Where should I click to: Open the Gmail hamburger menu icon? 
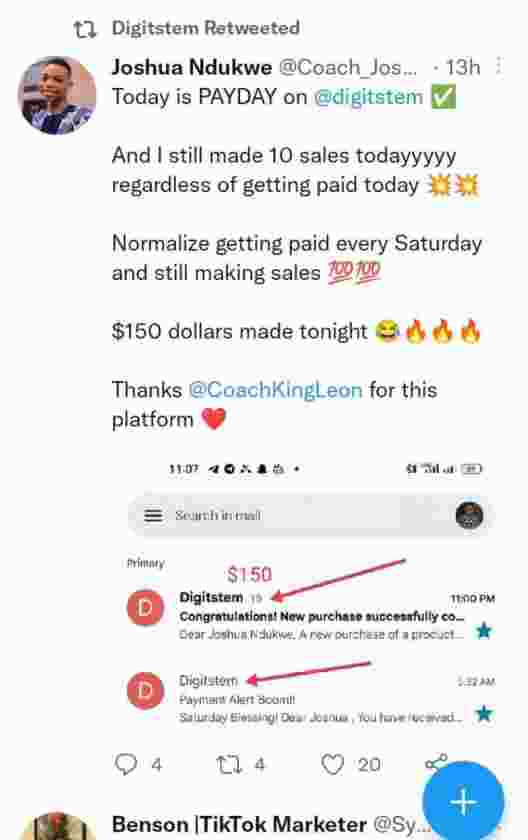pos(153,515)
